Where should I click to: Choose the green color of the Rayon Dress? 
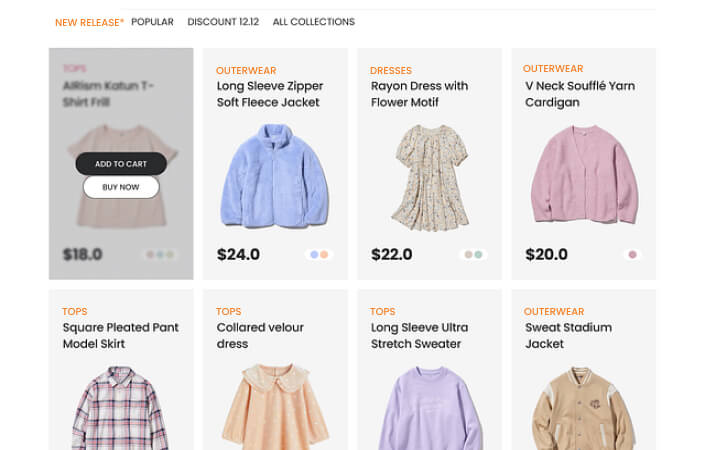pos(479,255)
